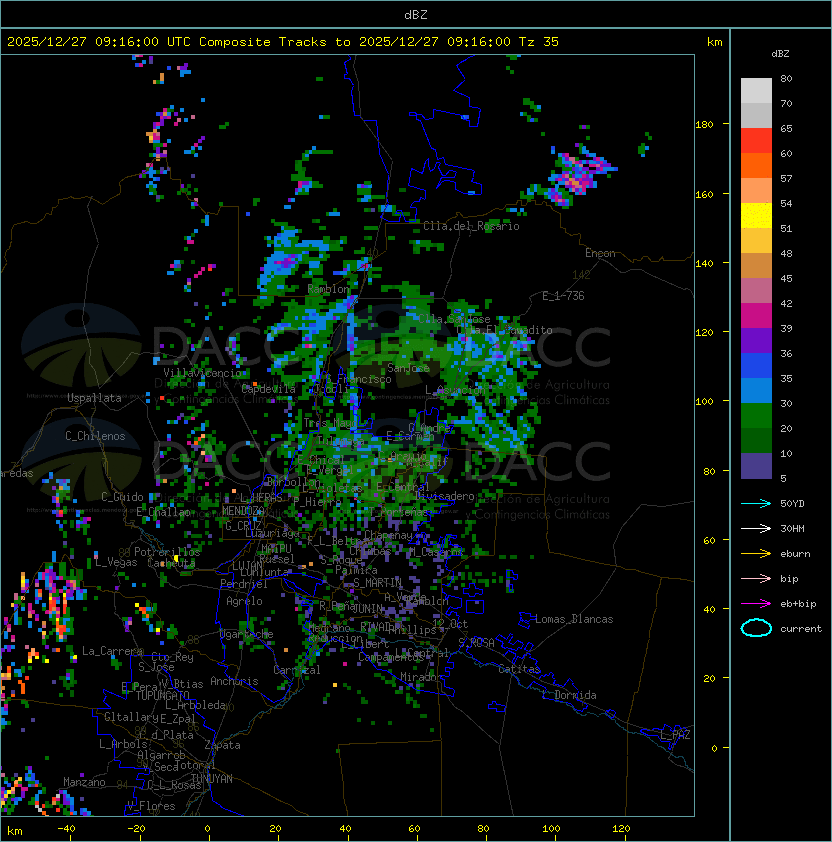Pick the red swatch in dBZ legend
832x842 pixels.
click(x=756, y=141)
